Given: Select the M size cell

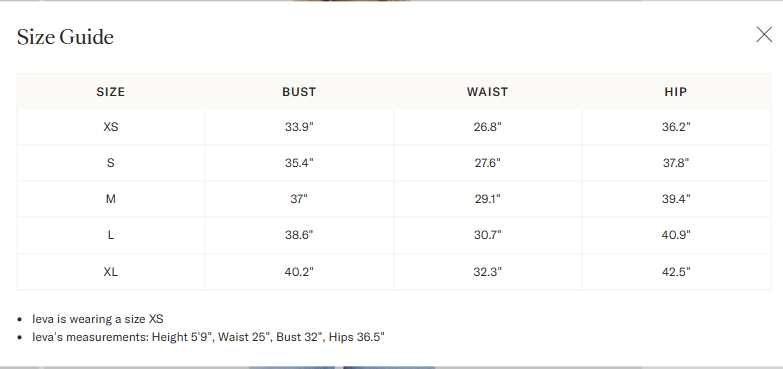Looking at the screenshot, I should pos(111,199).
